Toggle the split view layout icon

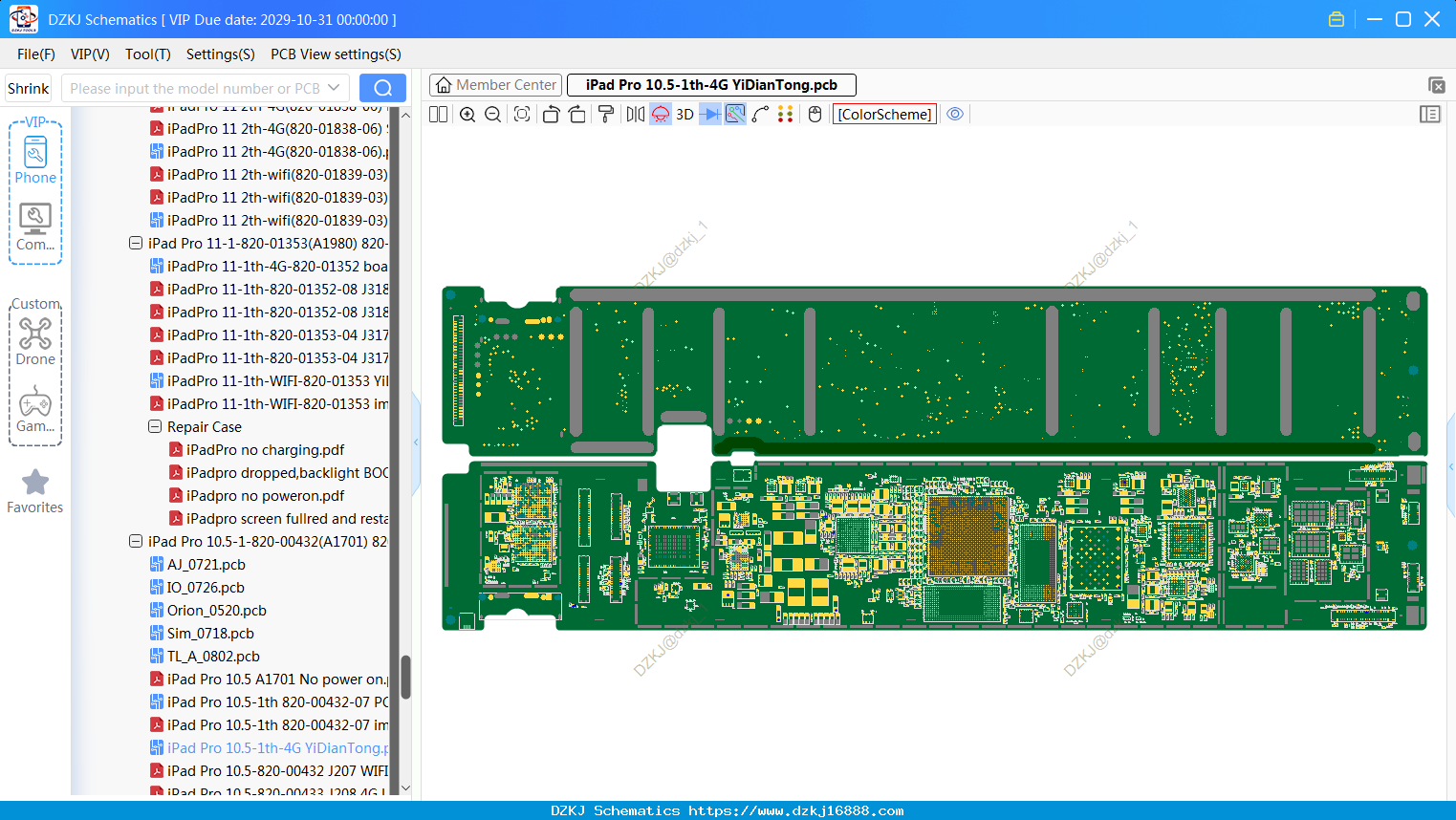439,115
